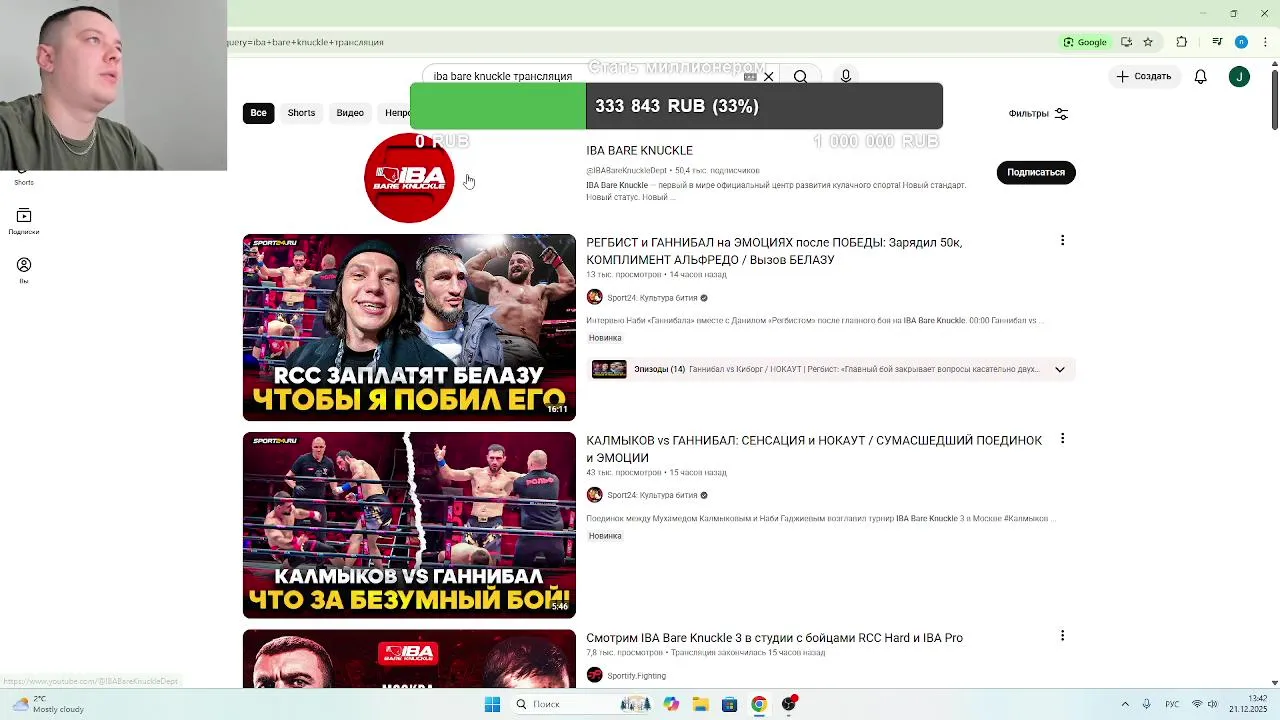1280x720 pixels.
Task: Select the Видео filter chip
Action: pos(350,113)
